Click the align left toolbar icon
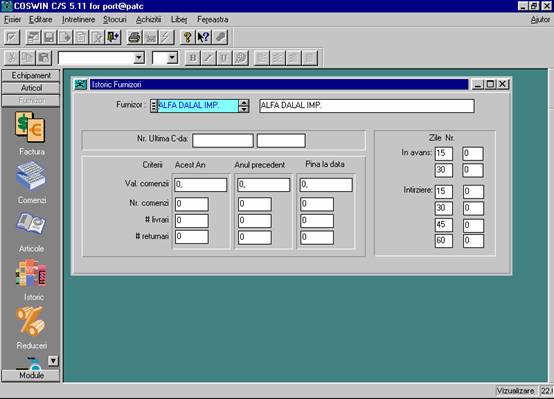Viewport: 554px width, 399px height. point(262,58)
